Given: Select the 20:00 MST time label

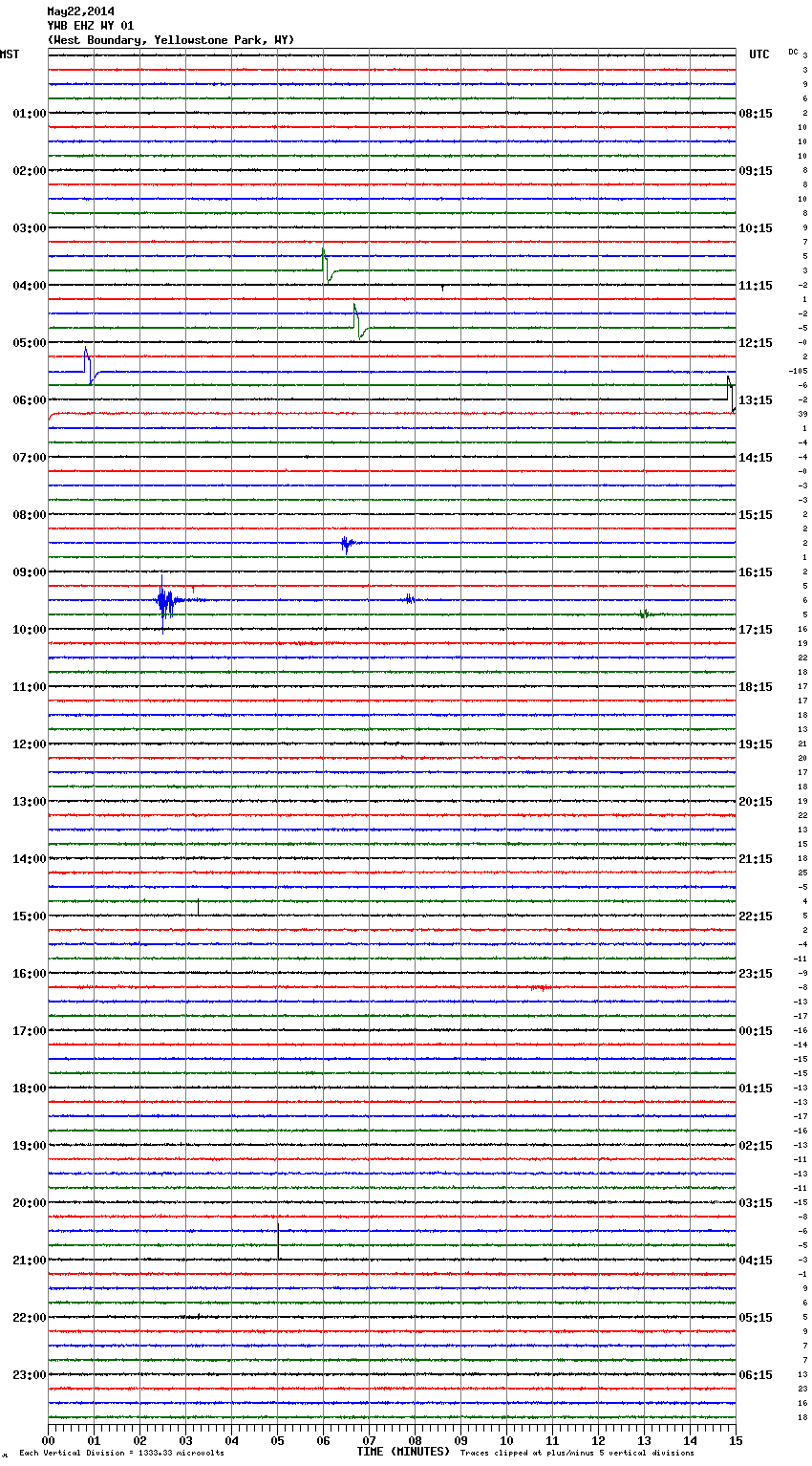Looking at the screenshot, I should pos(30,1203).
